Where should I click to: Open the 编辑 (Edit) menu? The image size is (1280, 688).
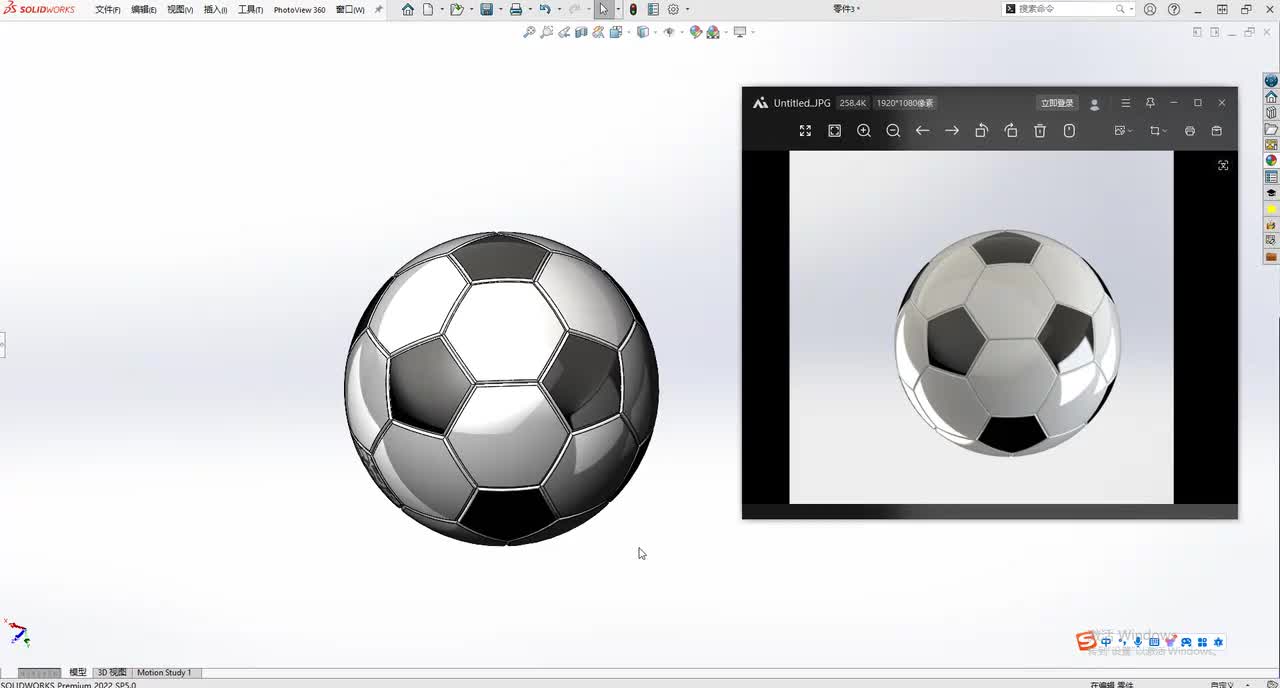[x=144, y=10]
